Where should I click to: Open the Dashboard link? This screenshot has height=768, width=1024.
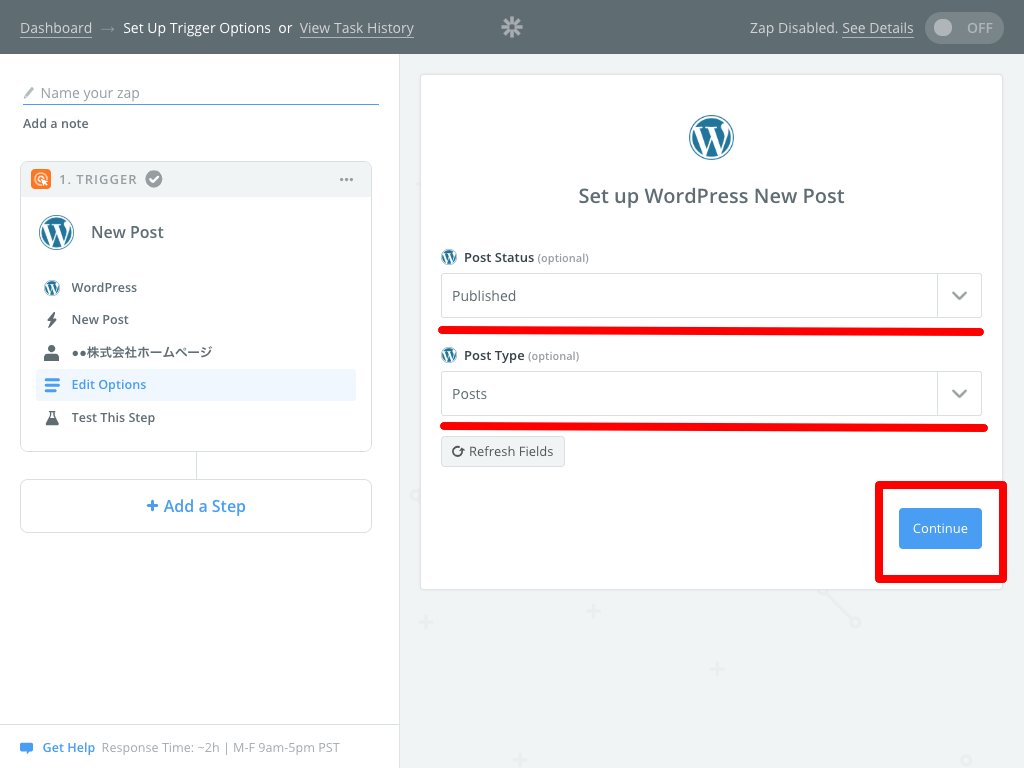click(x=56, y=28)
